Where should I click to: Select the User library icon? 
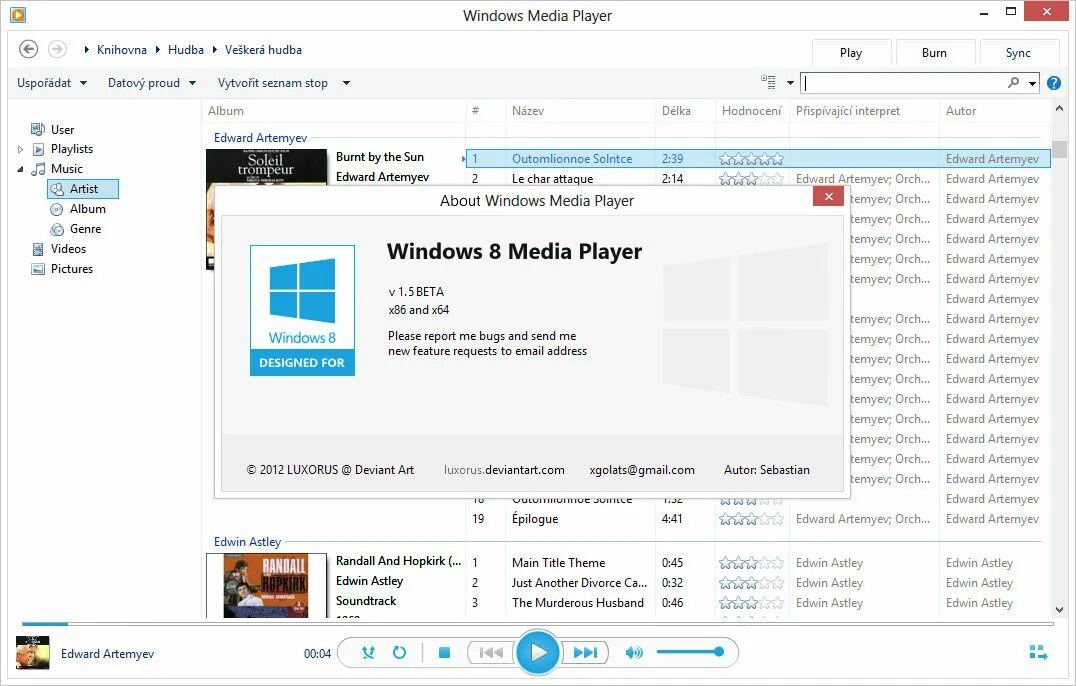[x=38, y=129]
